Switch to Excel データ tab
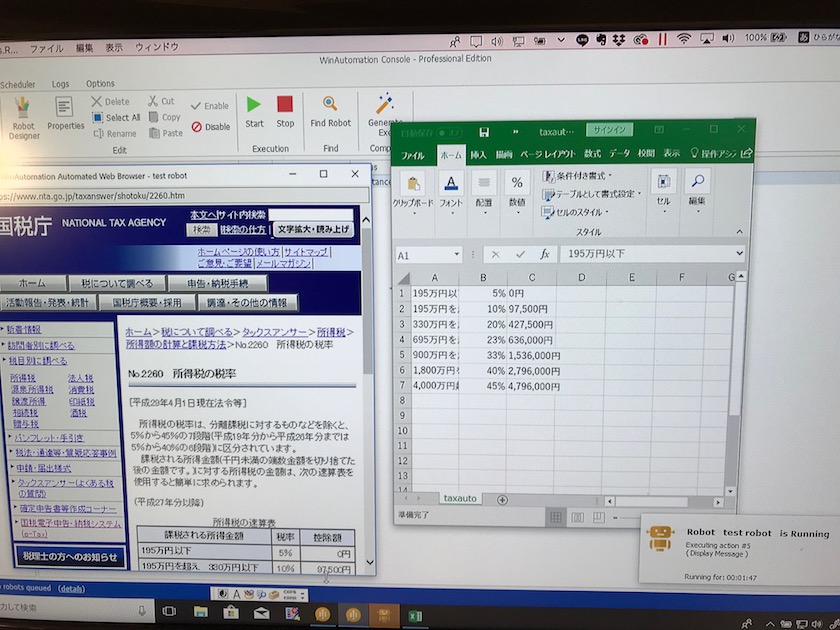This screenshot has width=840, height=630. [619, 153]
